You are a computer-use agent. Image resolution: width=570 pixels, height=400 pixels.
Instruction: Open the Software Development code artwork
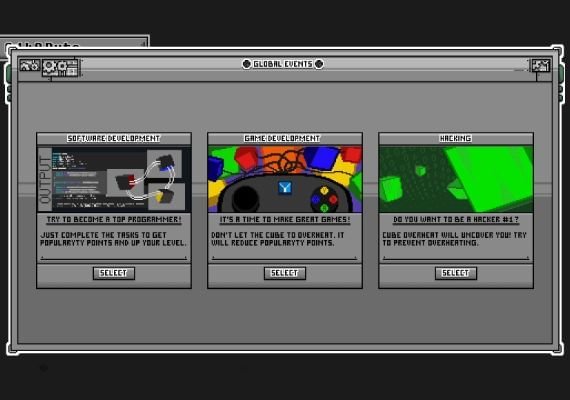[114, 179]
